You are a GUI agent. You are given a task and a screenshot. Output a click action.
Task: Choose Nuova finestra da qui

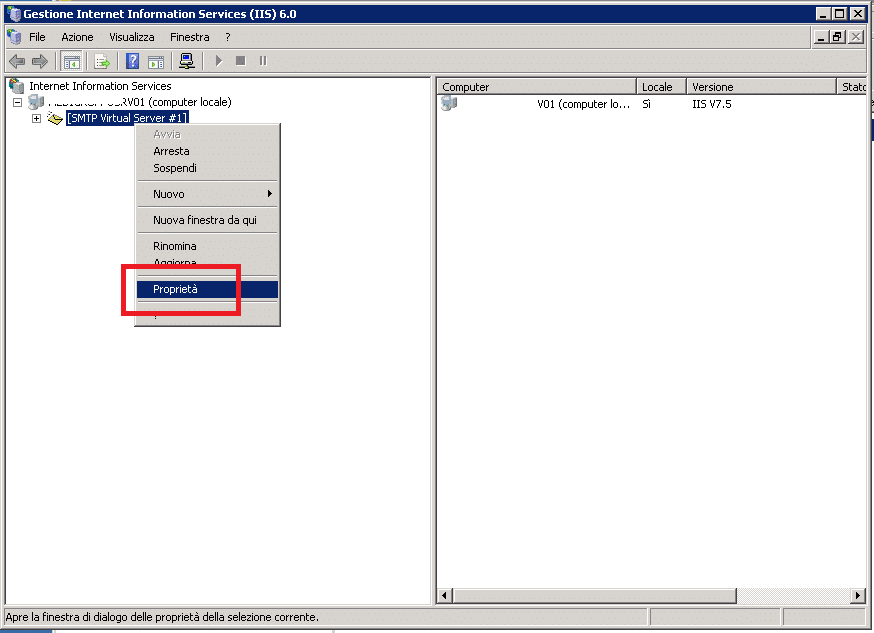coord(207,220)
